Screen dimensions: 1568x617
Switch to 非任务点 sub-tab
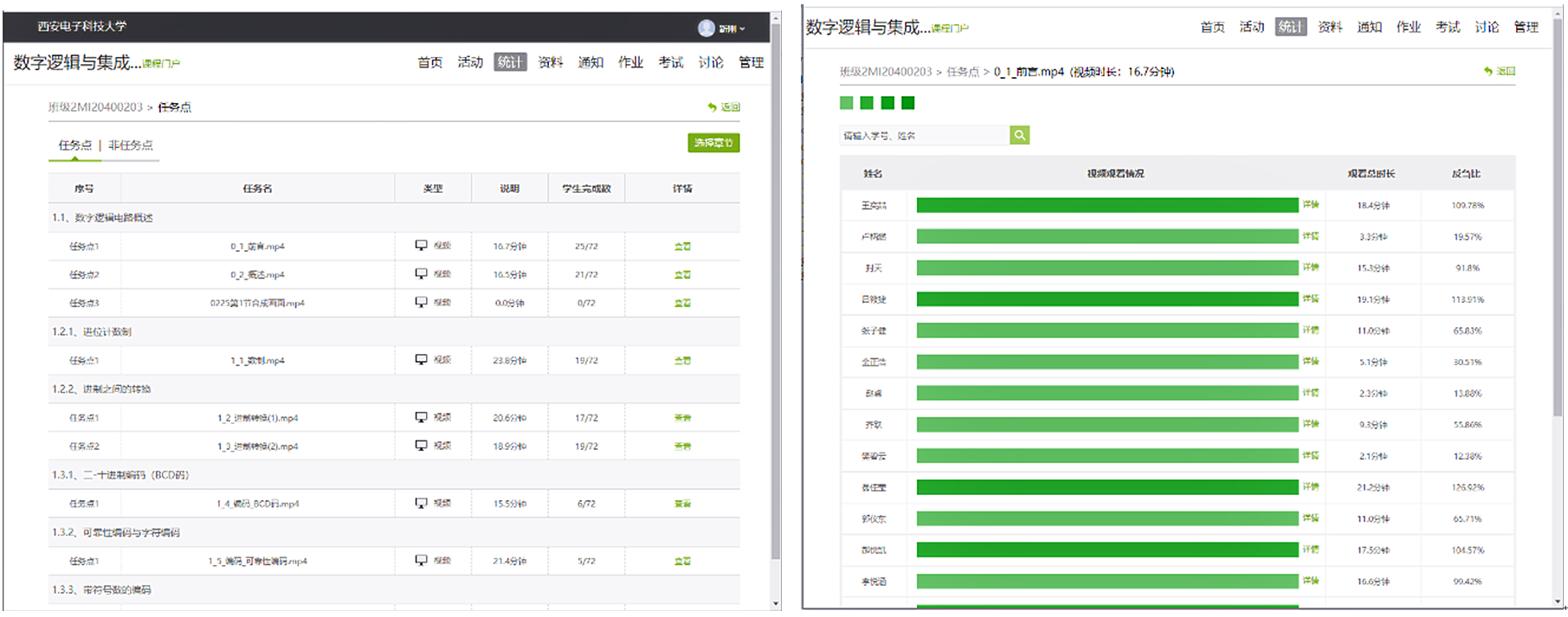(131, 145)
